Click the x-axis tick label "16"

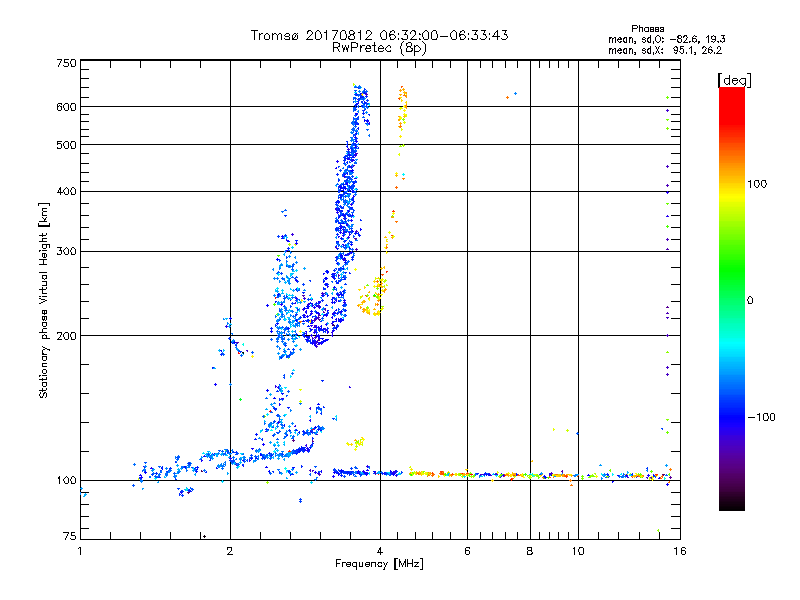point(680,551)
